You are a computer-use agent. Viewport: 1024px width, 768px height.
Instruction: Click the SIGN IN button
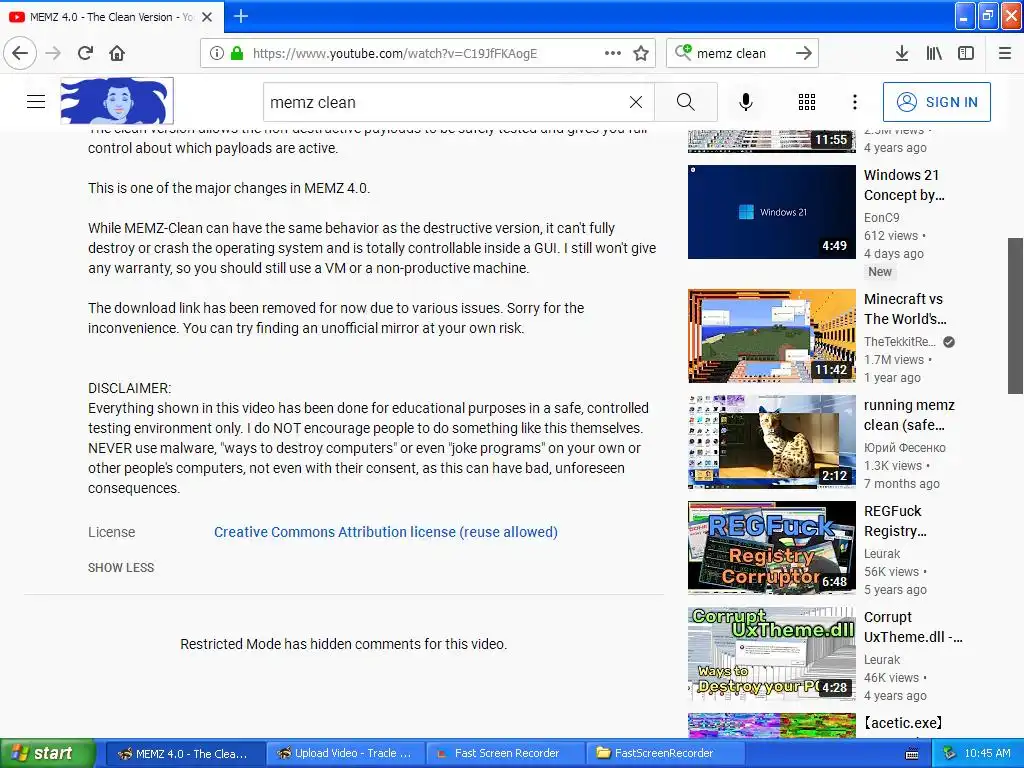point(936,102)
